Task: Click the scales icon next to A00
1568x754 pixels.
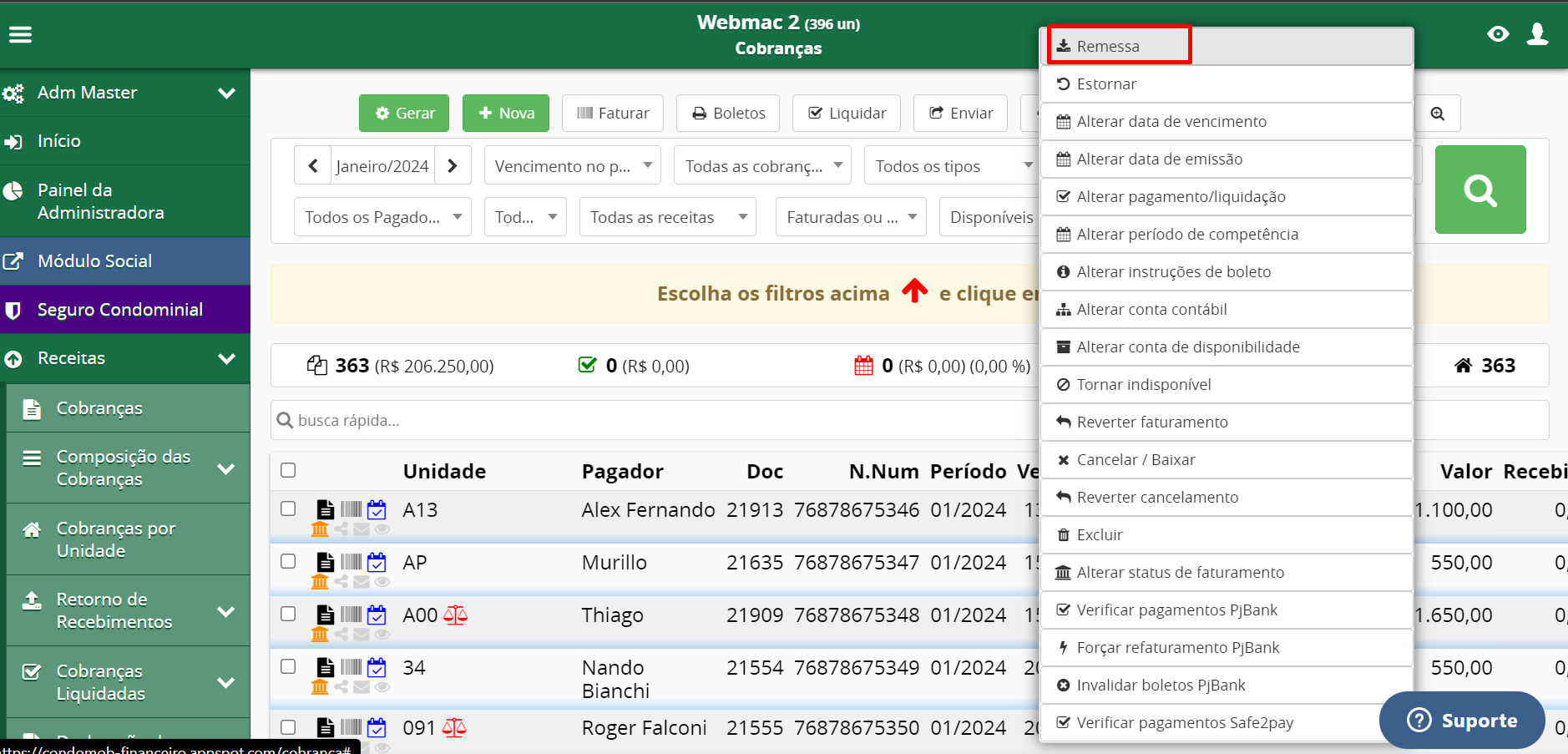Action: 456,615
